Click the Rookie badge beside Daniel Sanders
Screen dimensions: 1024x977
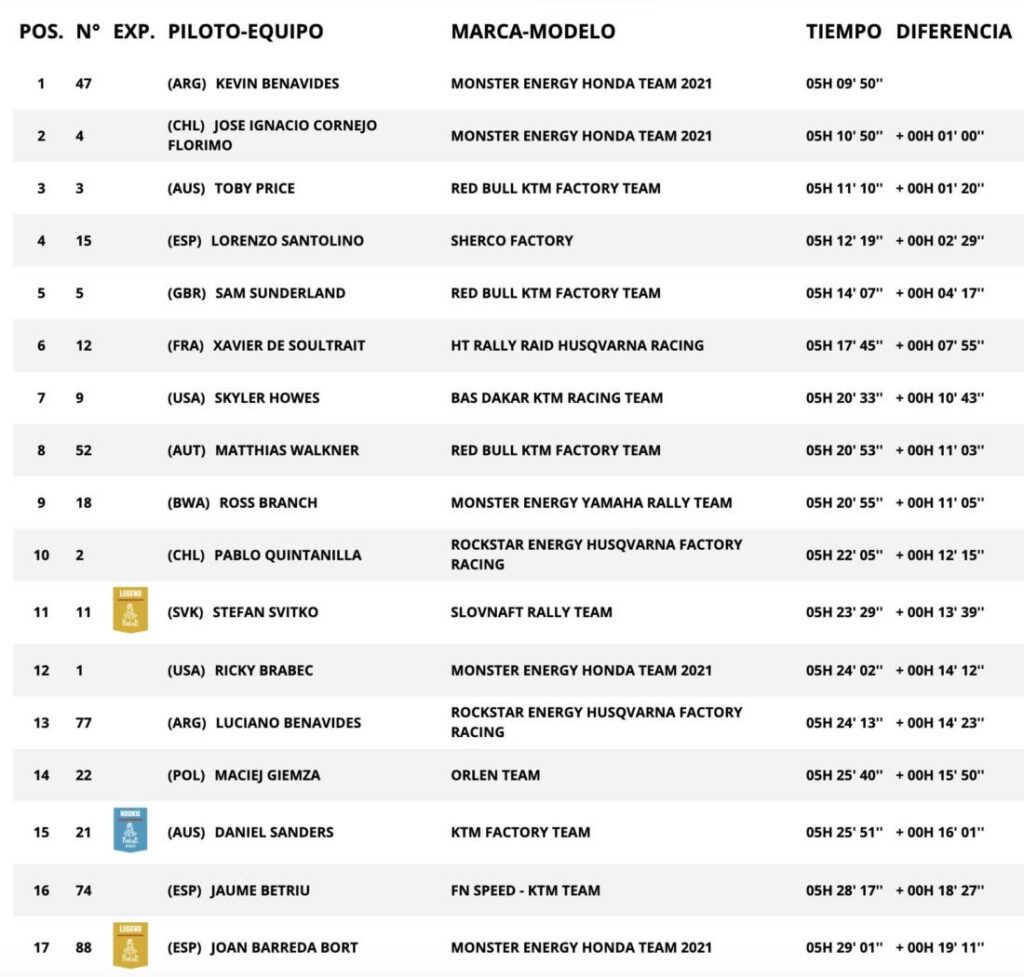tap(130, 831)
